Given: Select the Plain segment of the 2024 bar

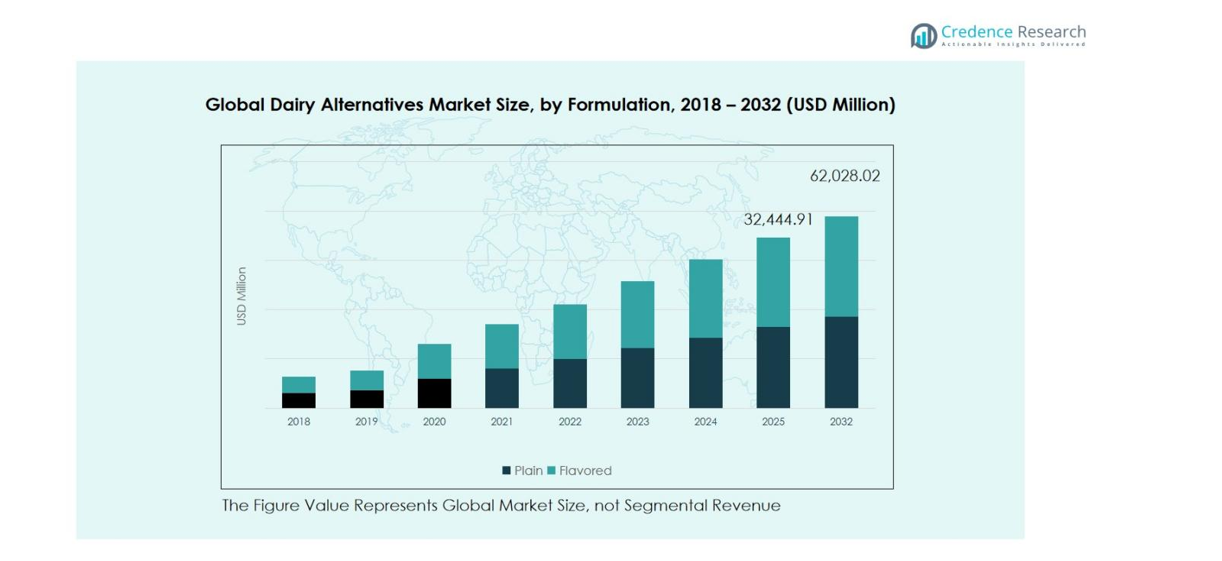Looking at the screenshot, I should (x=705, y=373).
